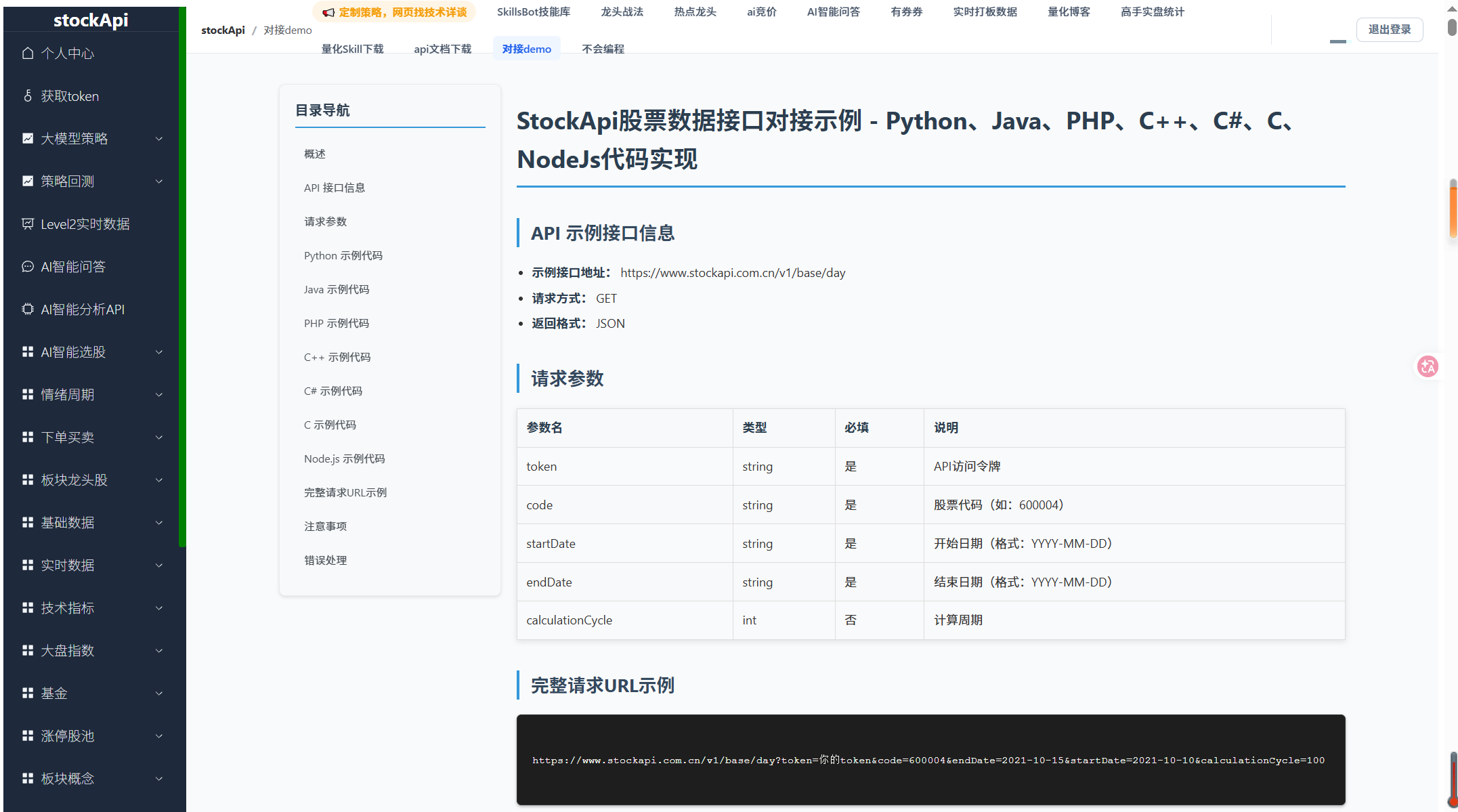Image resolution: width=1458 pixels, height=812 pixels.
Task: Click the example URL https://www.stockapi.com.cn/v1/base/day
Action: coord(733,273)
